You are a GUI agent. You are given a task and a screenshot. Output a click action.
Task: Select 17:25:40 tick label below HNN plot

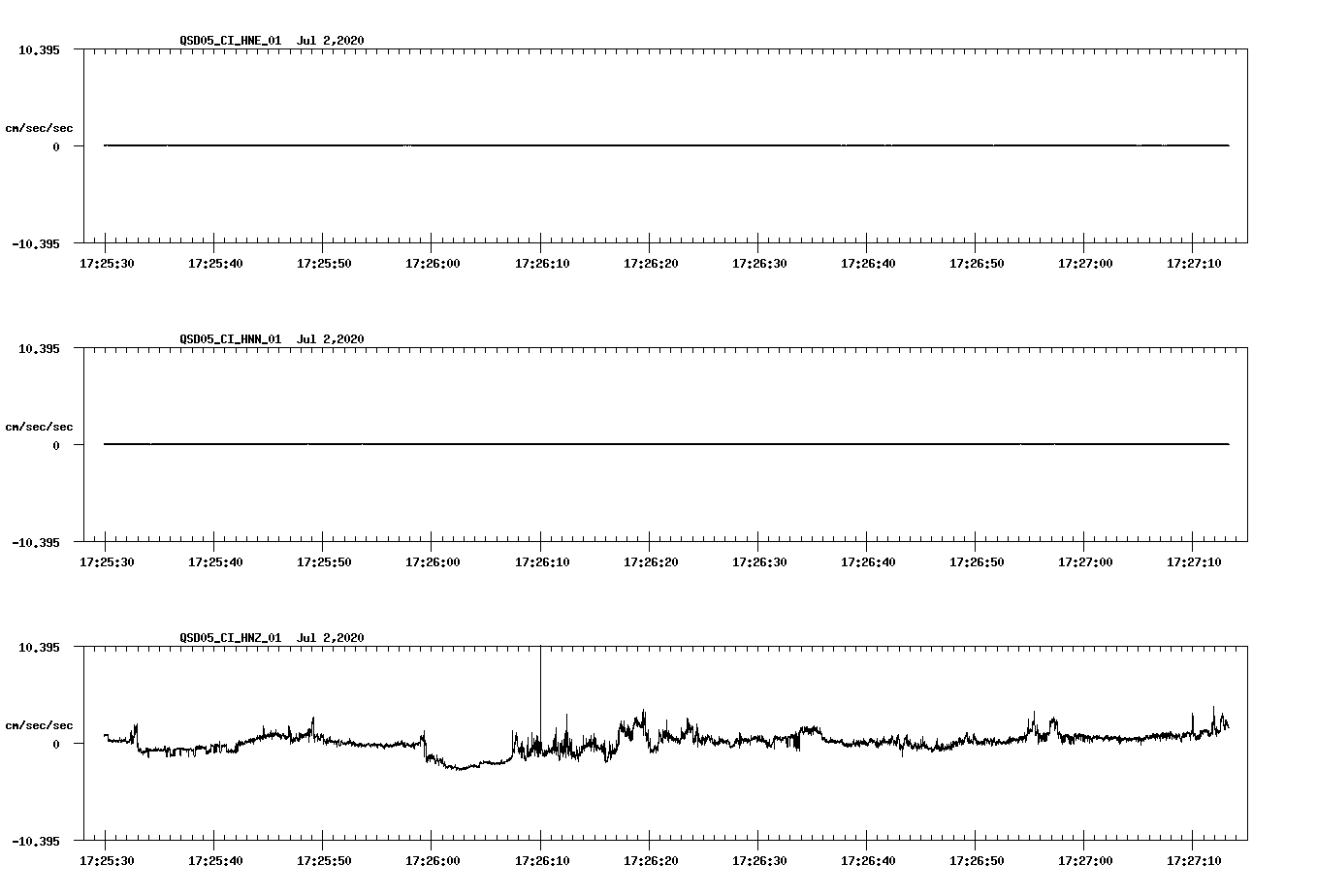(215, 561)
